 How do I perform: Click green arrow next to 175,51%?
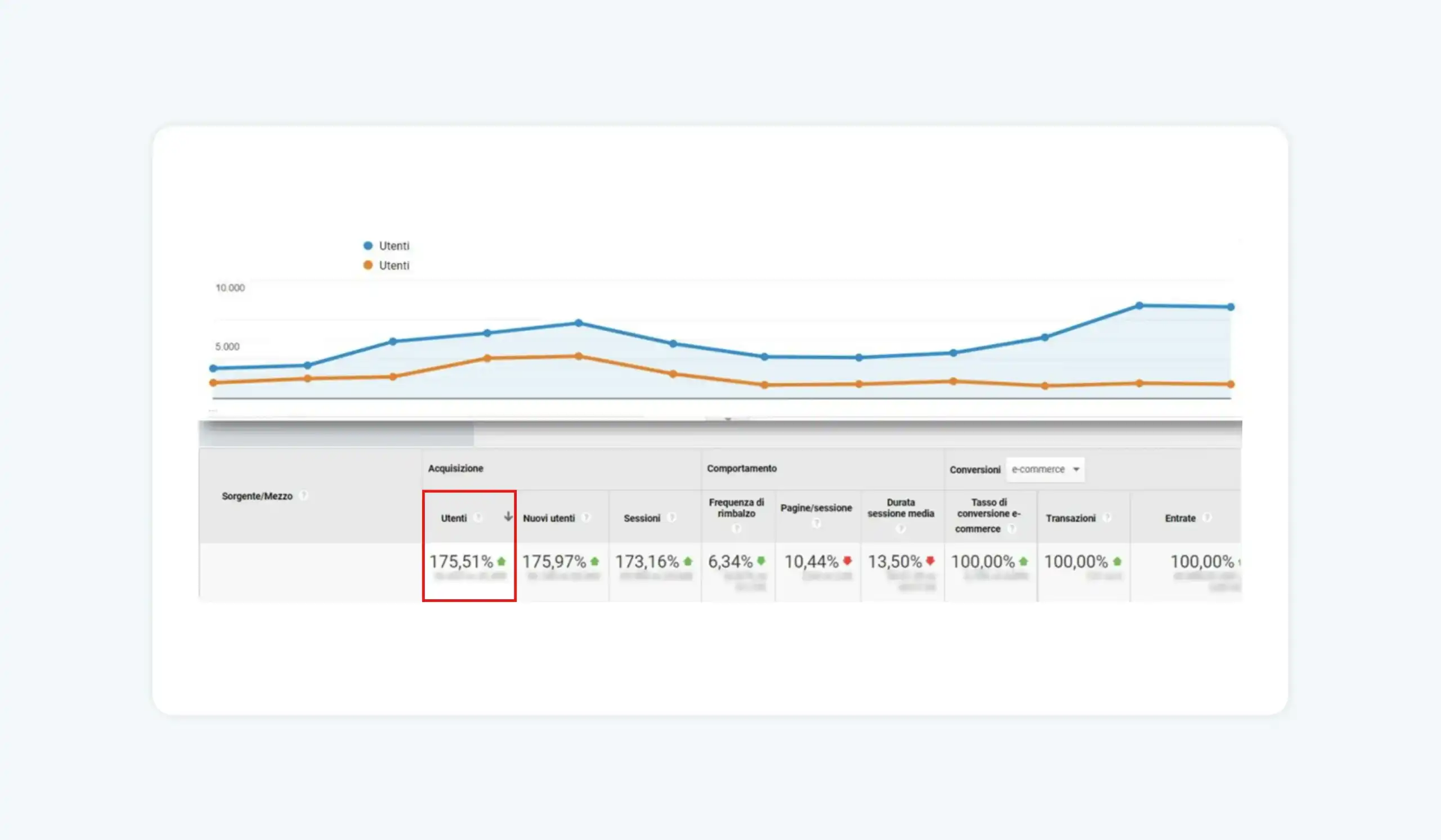pyautogui.click(x=502, y=562)
